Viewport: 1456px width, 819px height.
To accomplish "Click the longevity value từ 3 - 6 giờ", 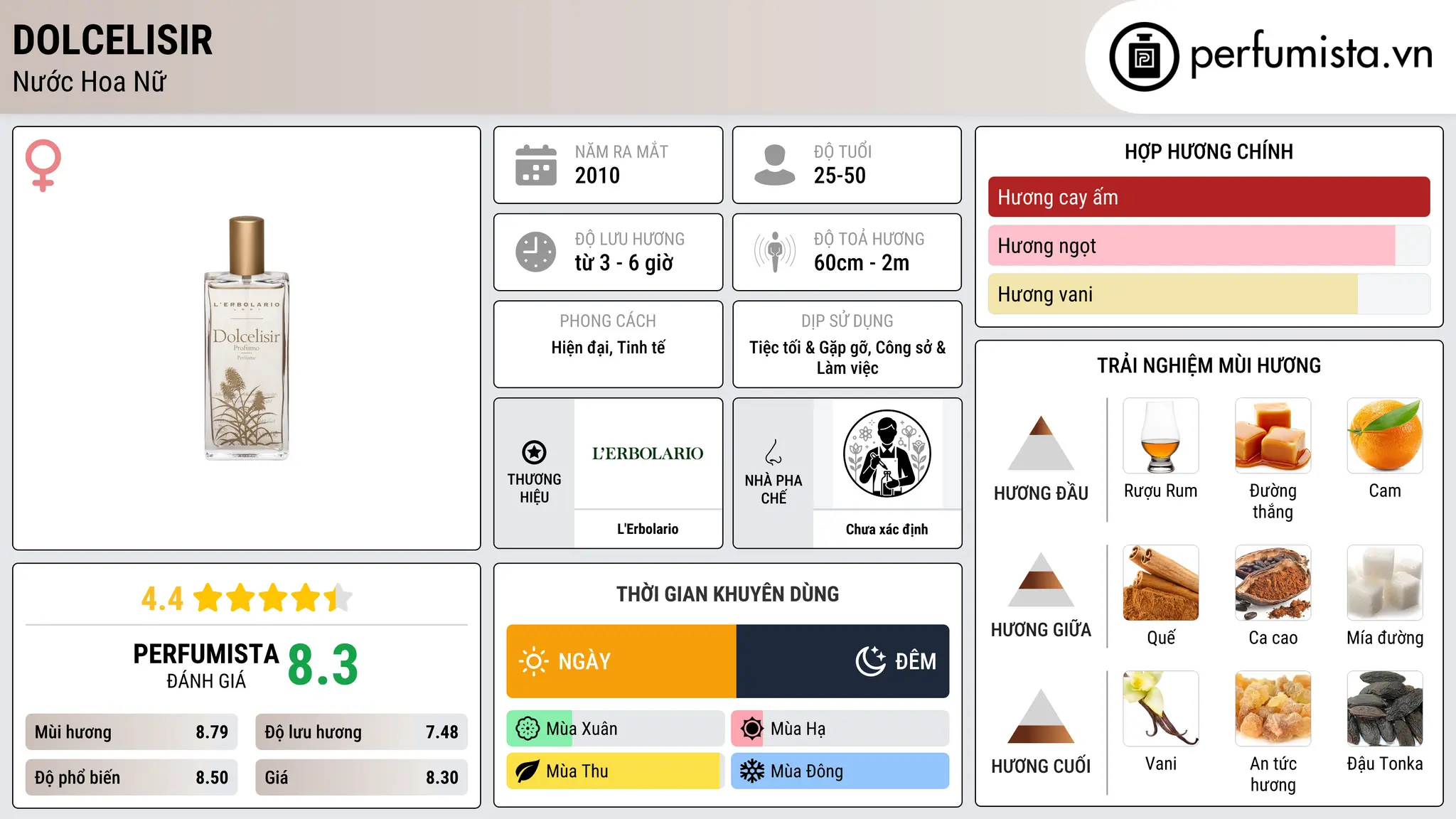I will tap(623, 263).
